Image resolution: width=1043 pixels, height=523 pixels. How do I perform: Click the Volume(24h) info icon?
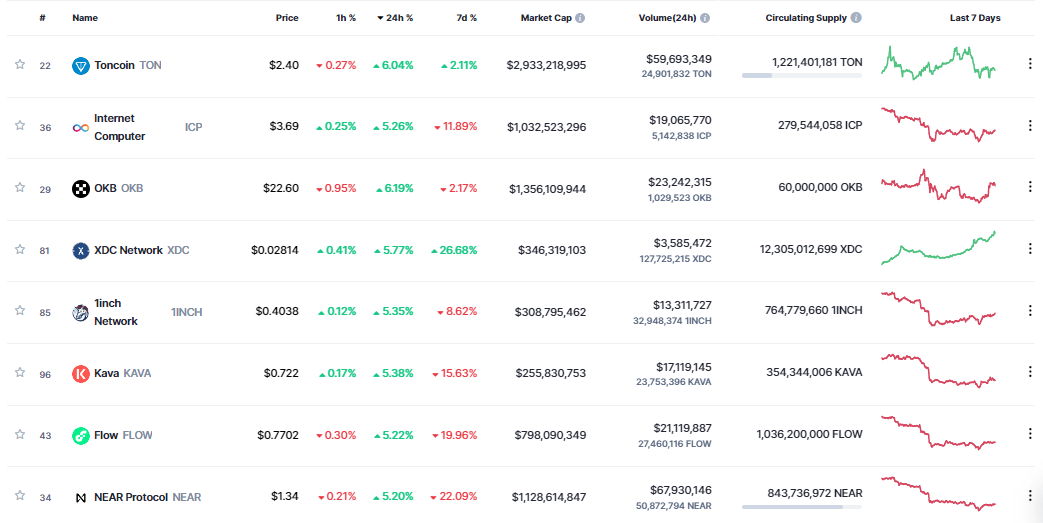point(705,18)
